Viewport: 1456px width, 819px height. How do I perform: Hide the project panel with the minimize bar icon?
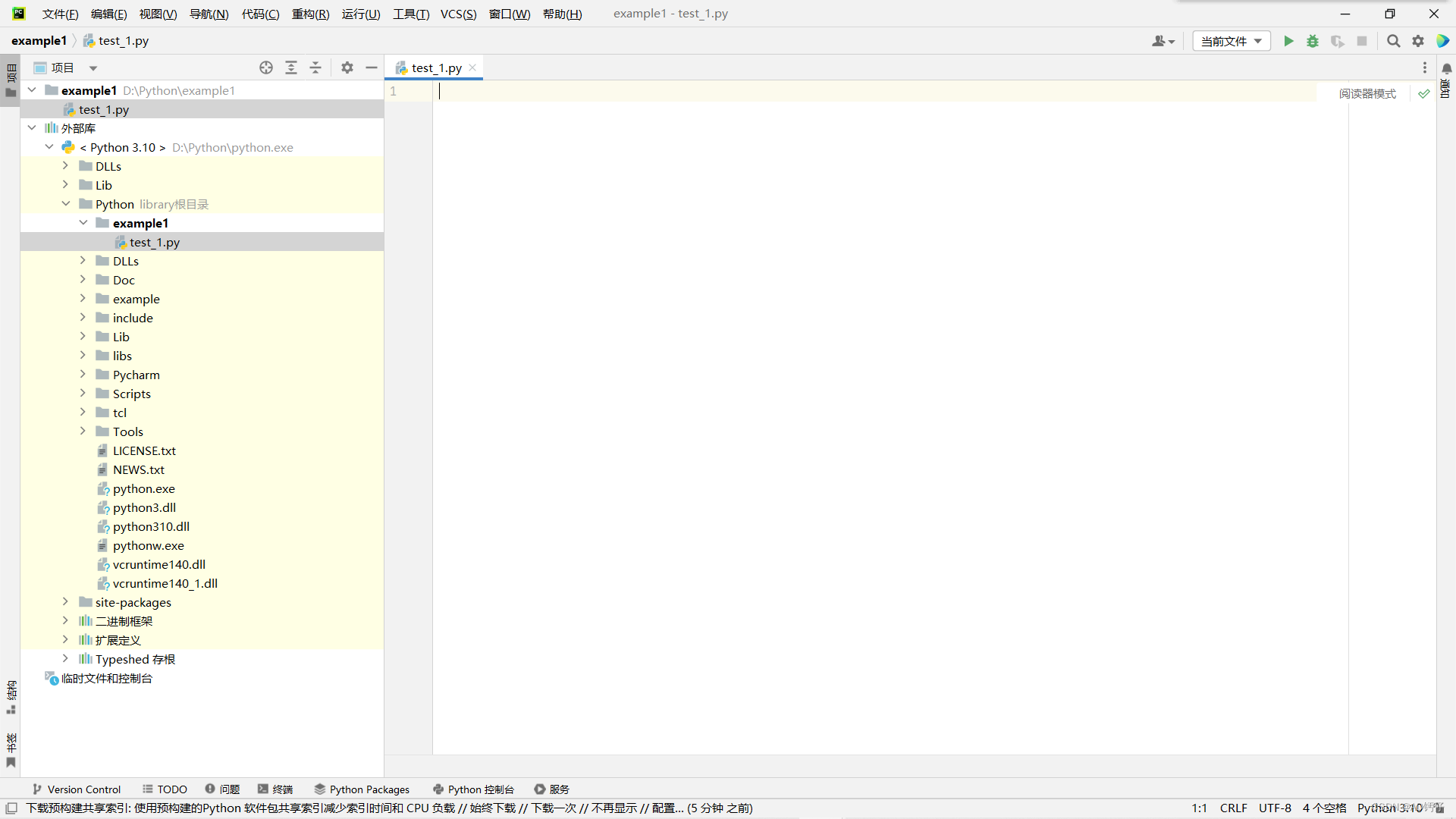tap(371, 67)
